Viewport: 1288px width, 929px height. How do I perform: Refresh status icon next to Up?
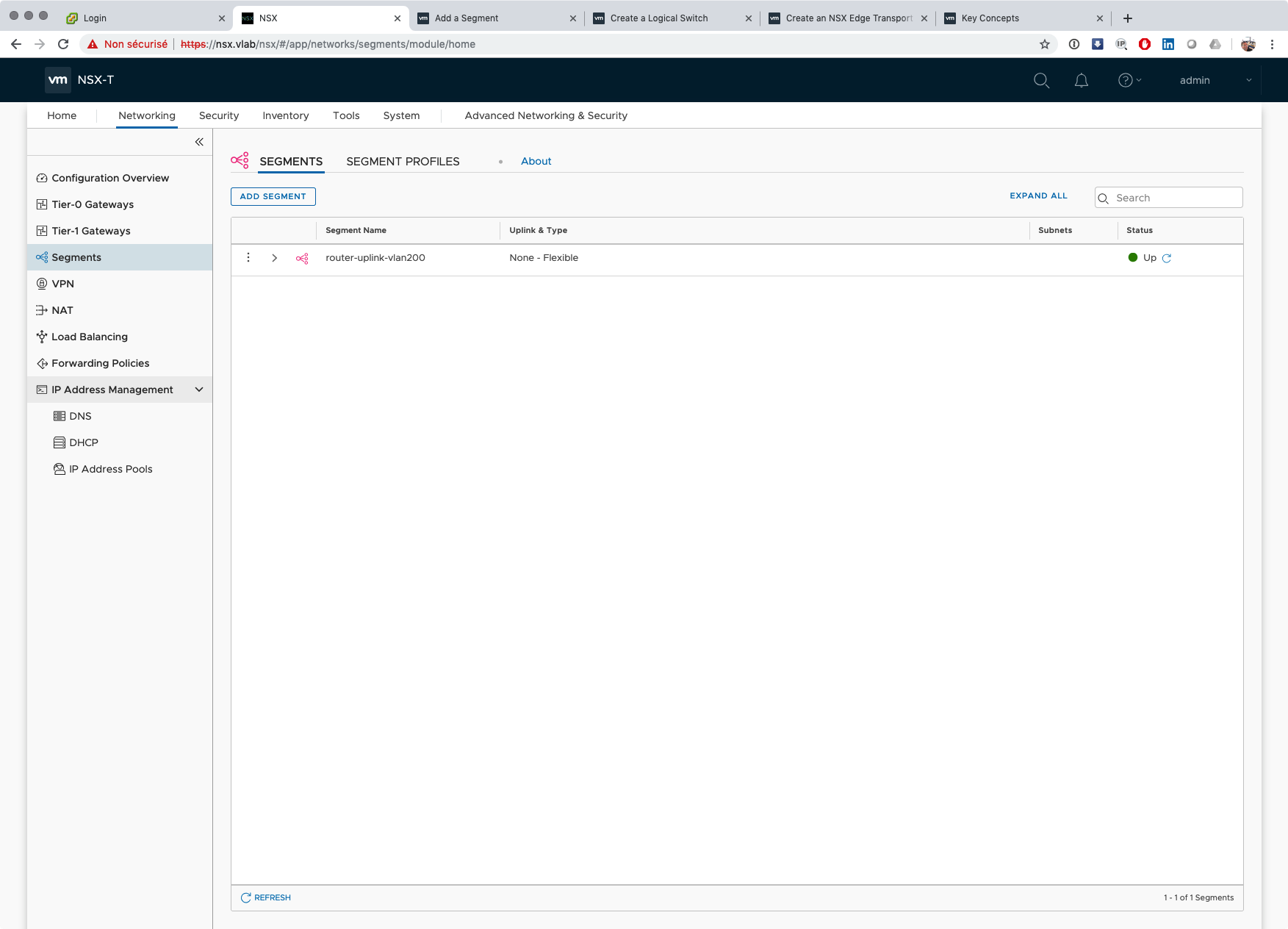coord(1167,258)
